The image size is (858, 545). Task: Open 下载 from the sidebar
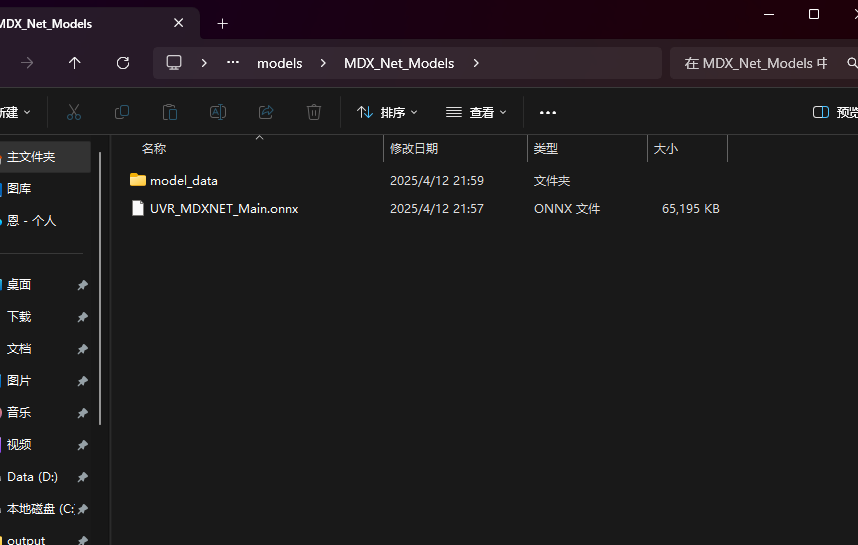(x=19, y=317)
